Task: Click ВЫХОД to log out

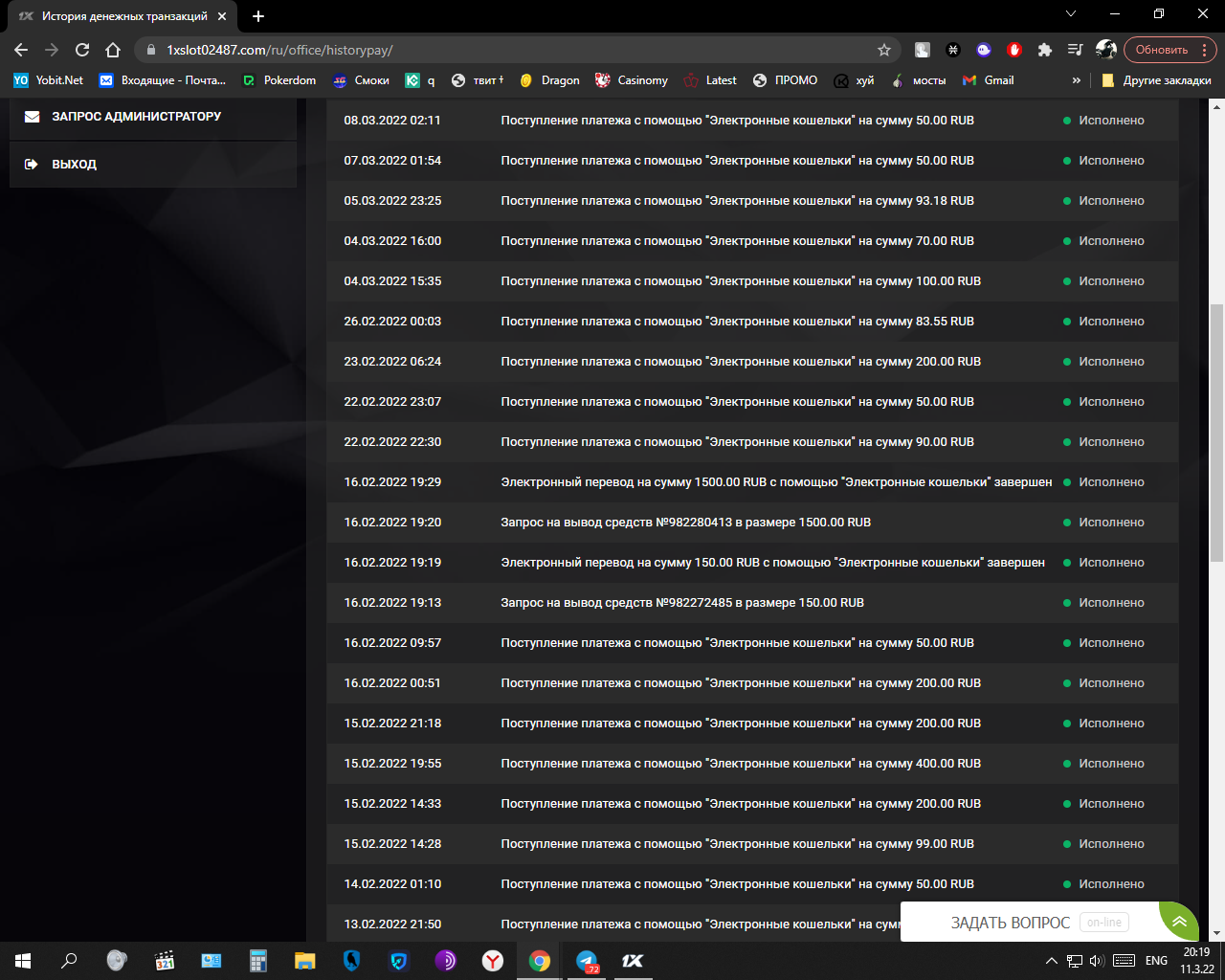Action: click(74, 164)
